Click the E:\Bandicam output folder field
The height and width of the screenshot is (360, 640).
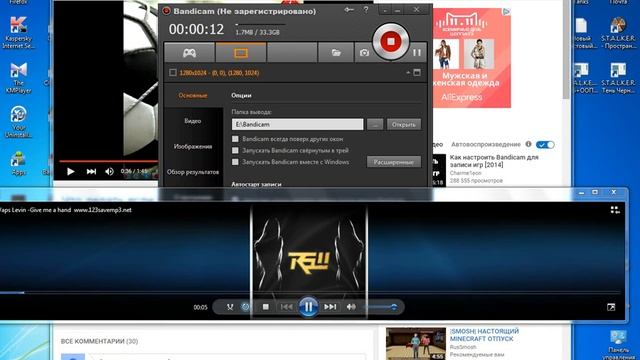[297, 124]
